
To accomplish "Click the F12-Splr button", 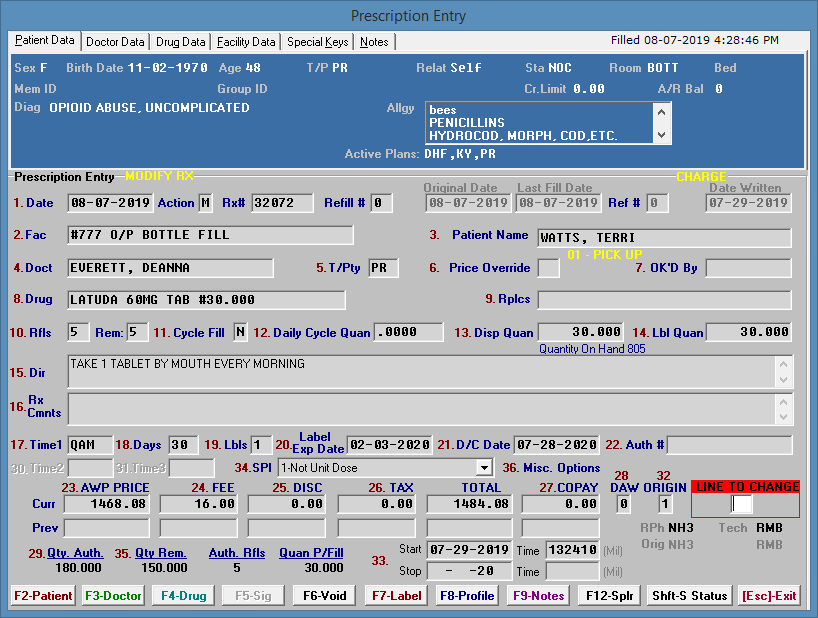I will coord(609,596).
